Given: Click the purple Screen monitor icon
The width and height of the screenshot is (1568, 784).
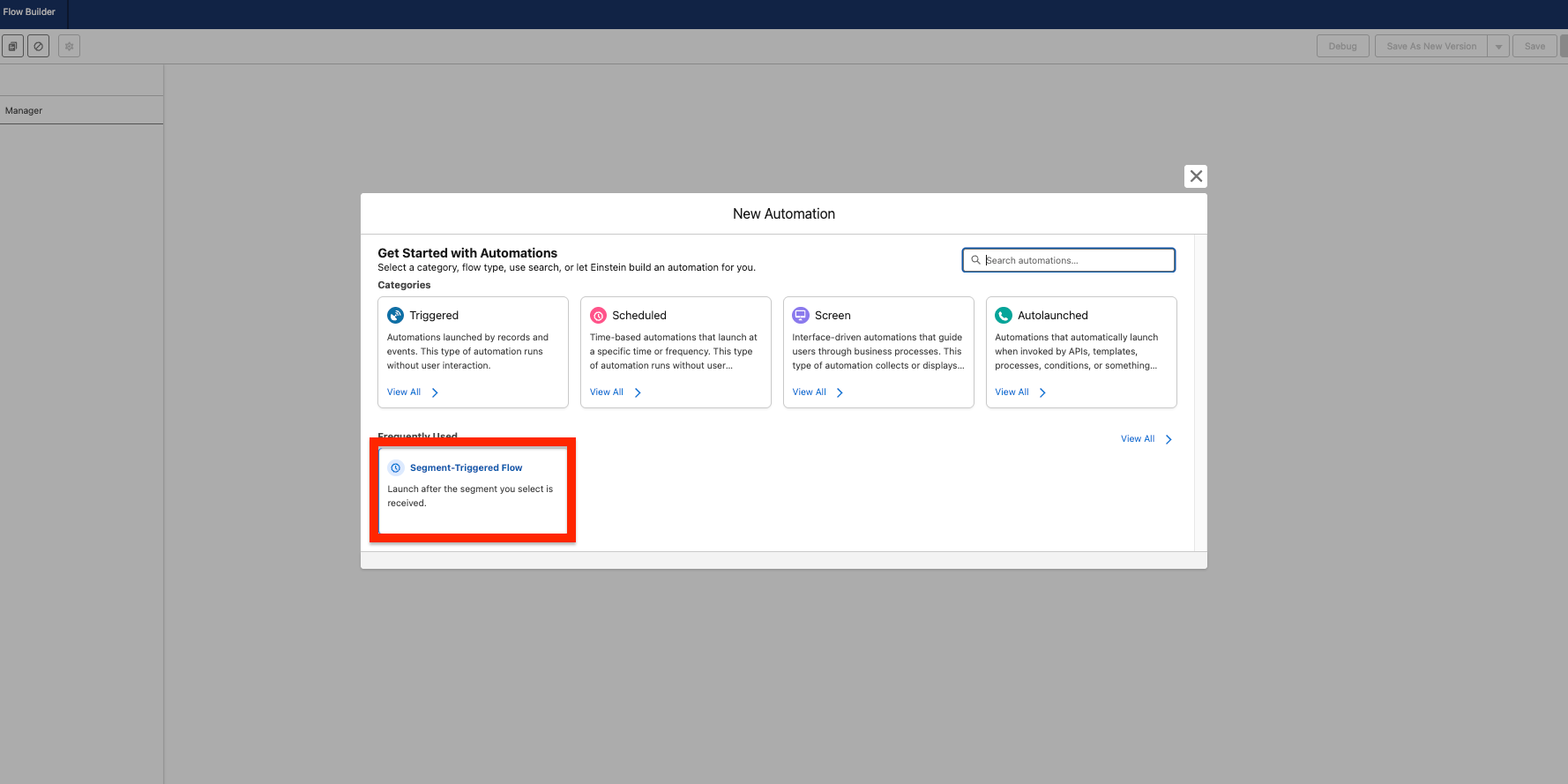Looking at the screenshot, I should [801, 316].
